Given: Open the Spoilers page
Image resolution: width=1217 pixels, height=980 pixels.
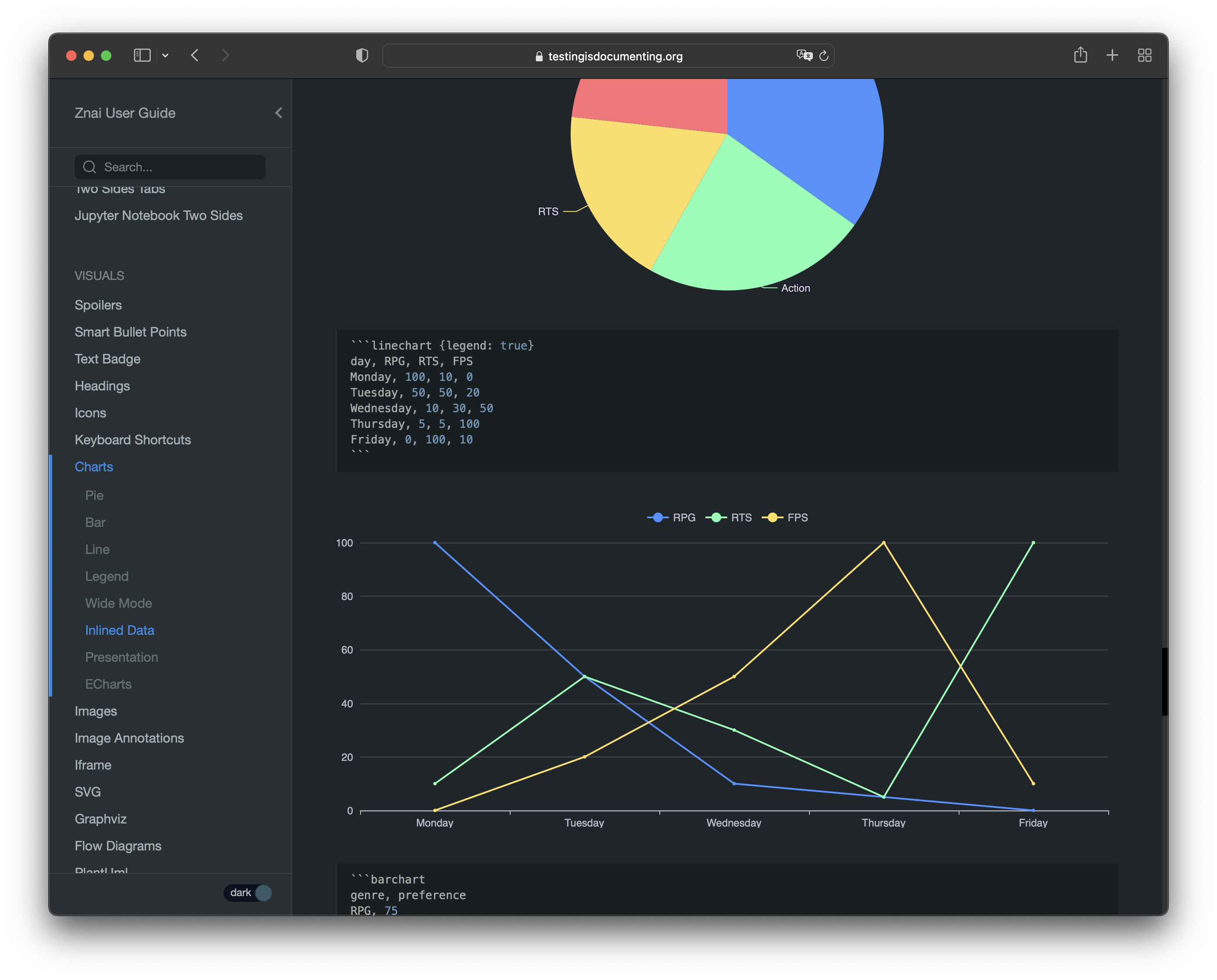Looking at the screenshot, I should (x=98, y=305).
